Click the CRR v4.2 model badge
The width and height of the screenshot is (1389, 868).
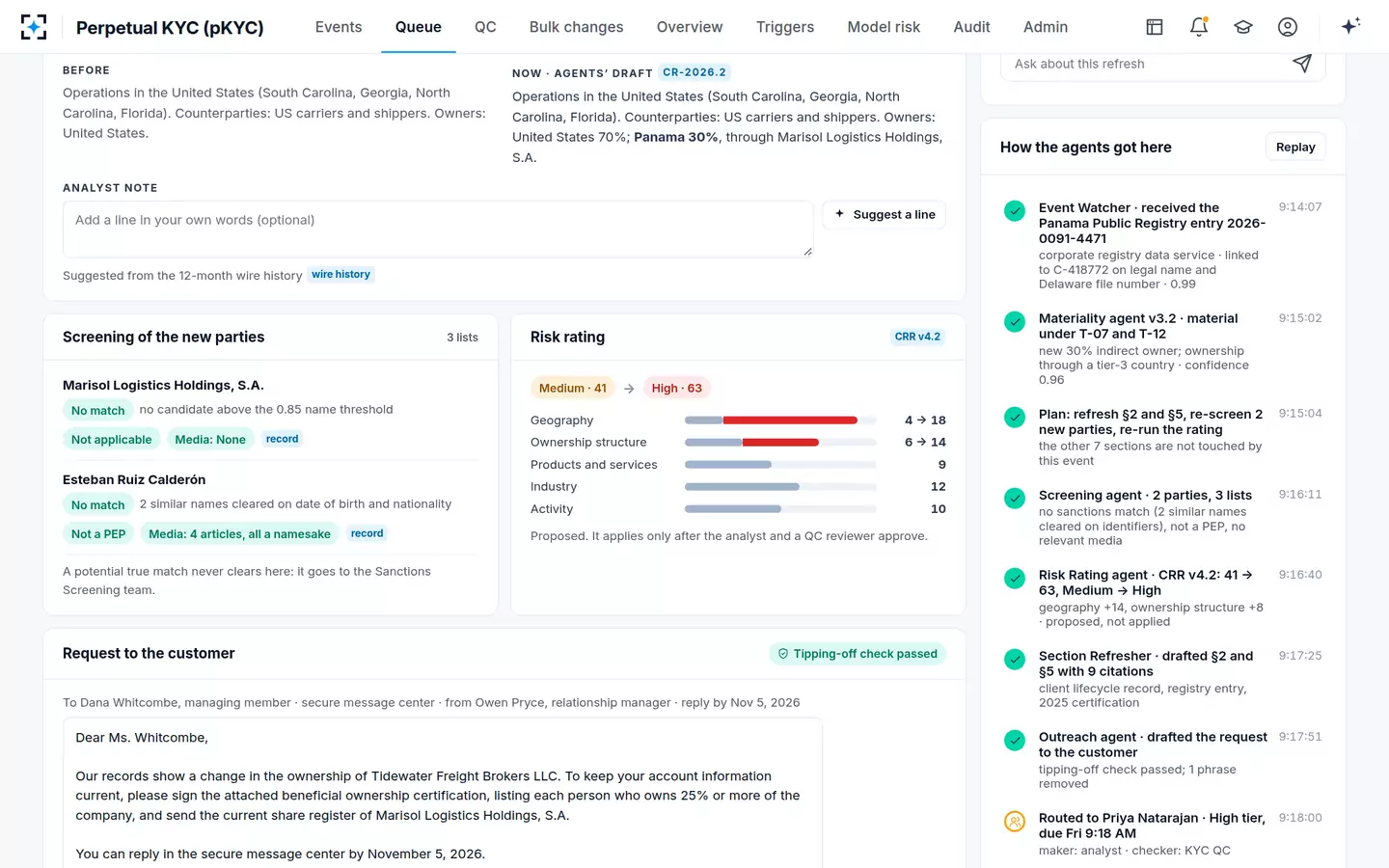917,337
